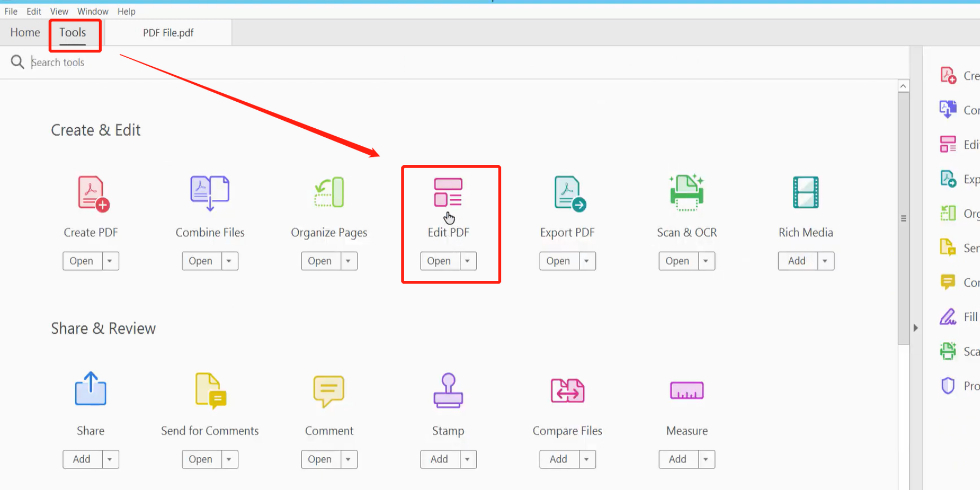
Task: Open the Window menu
Action: [93, 12]
